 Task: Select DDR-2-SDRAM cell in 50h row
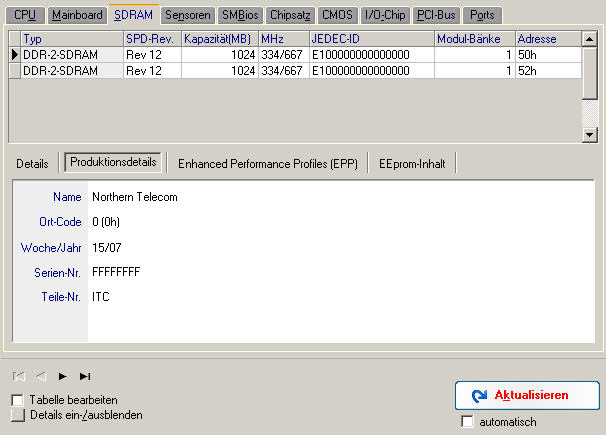[x=72, y=55]
